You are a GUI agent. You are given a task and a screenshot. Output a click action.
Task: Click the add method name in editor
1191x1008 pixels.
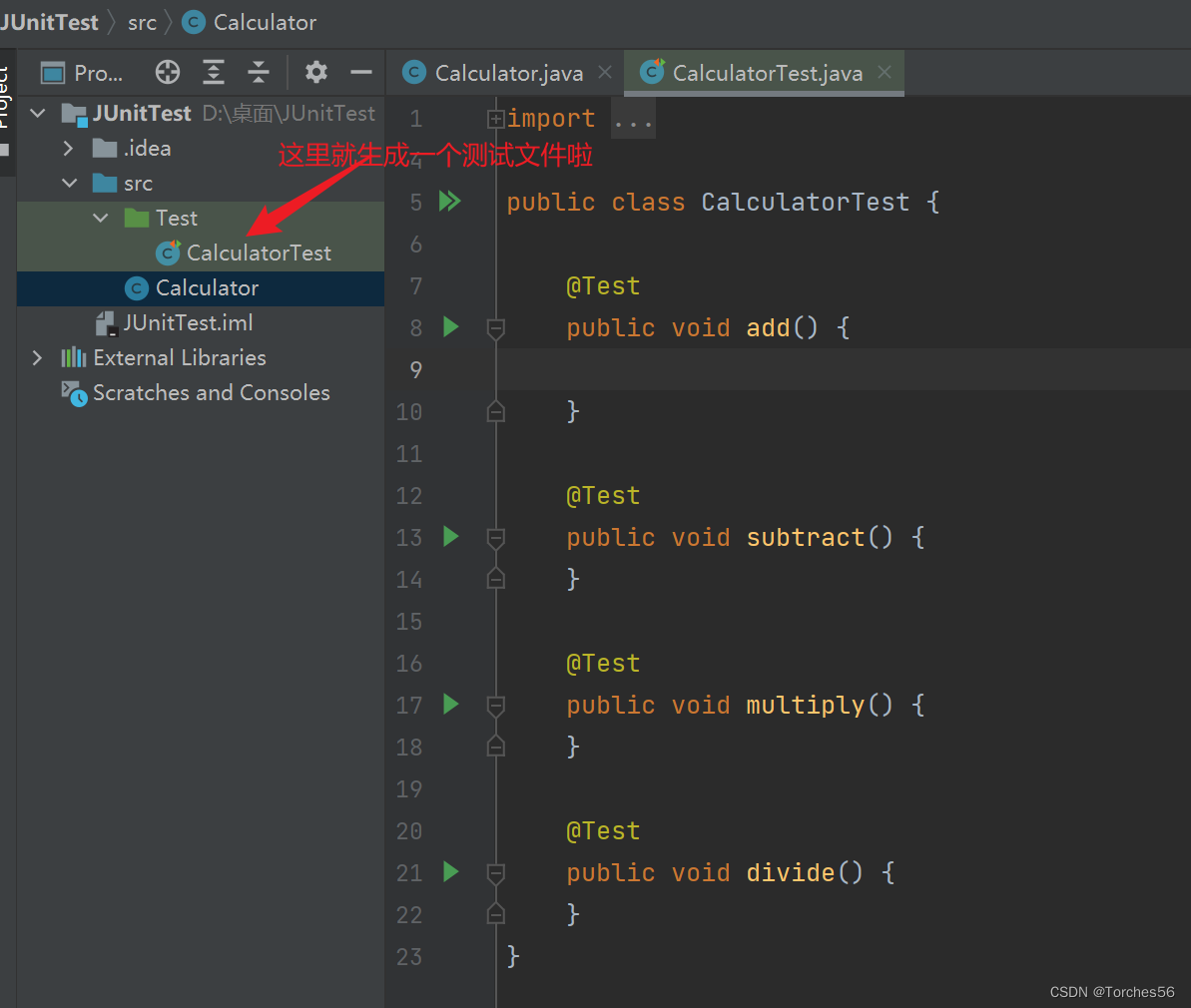tap(768, 327)
